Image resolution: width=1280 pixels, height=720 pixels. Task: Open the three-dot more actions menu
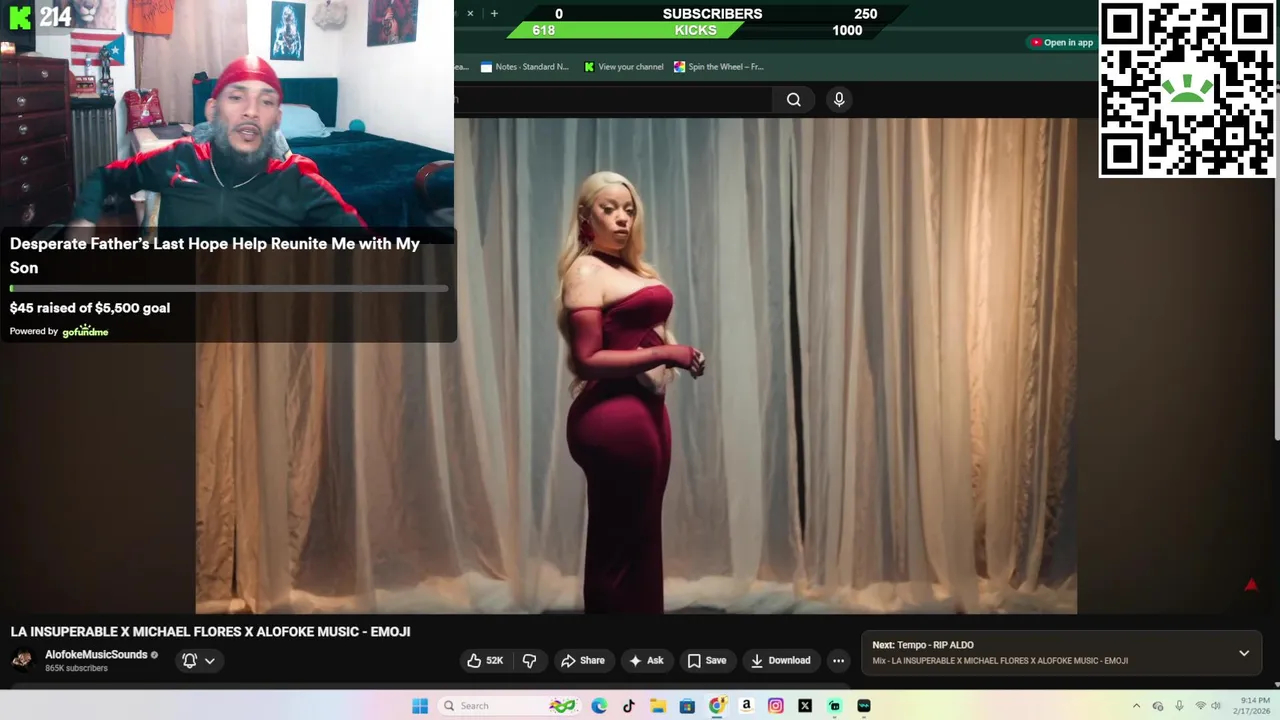838,660
